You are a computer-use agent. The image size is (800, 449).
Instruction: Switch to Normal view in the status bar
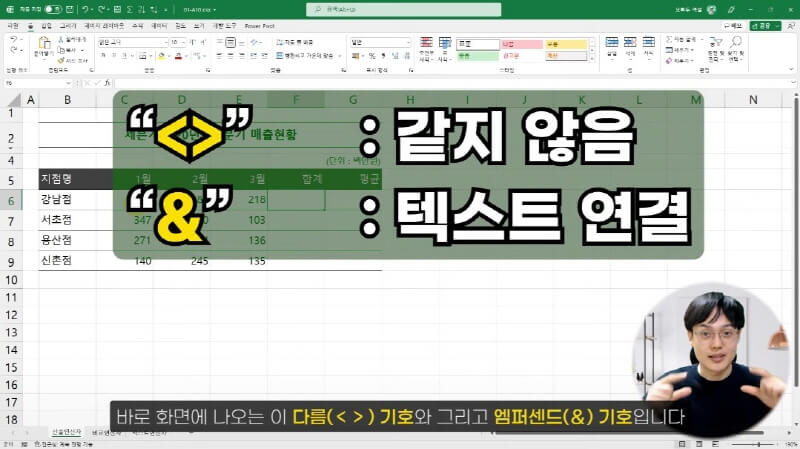pyautogui.click(x=682, y=444)
